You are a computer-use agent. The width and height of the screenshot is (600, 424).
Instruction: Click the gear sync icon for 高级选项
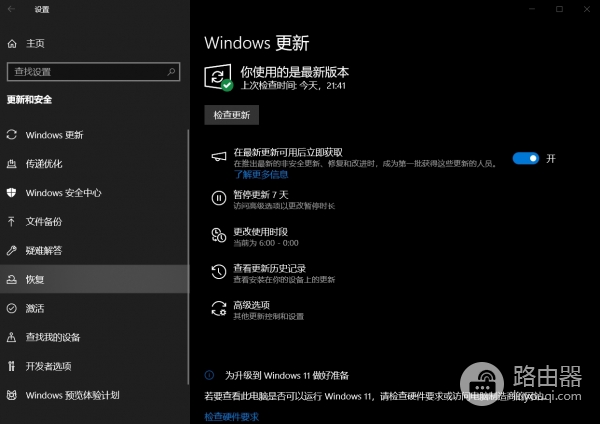219,308
